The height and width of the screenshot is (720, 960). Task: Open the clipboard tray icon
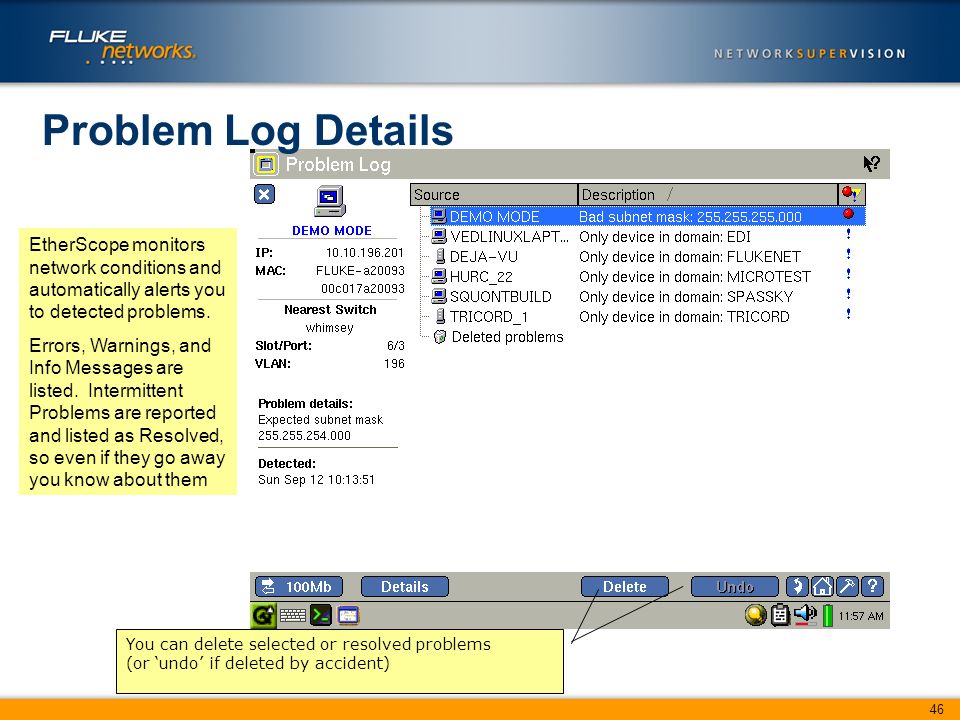tap(780, 615)
